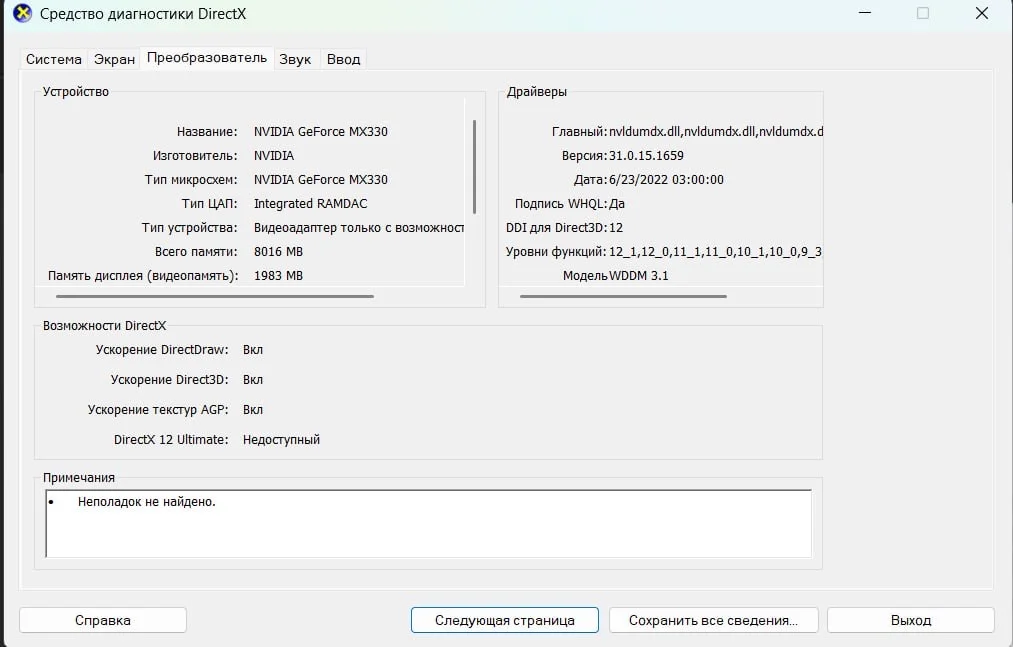Click Следующая страница button
This screenshot has height=647, width=1013.
(505, 620)
